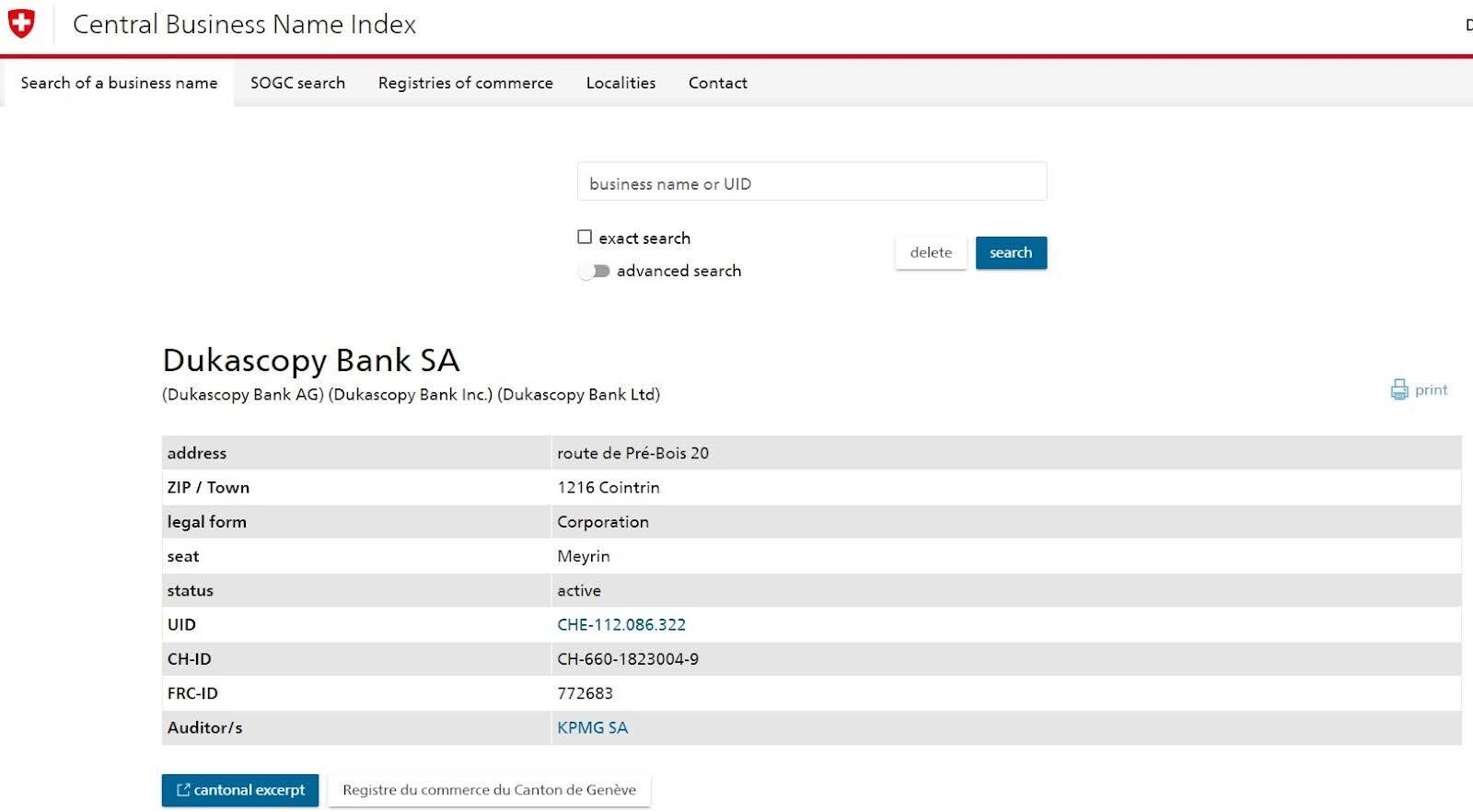Click the FRC-ID row label
1473x812 pixels.
click(x=192, y=693)
